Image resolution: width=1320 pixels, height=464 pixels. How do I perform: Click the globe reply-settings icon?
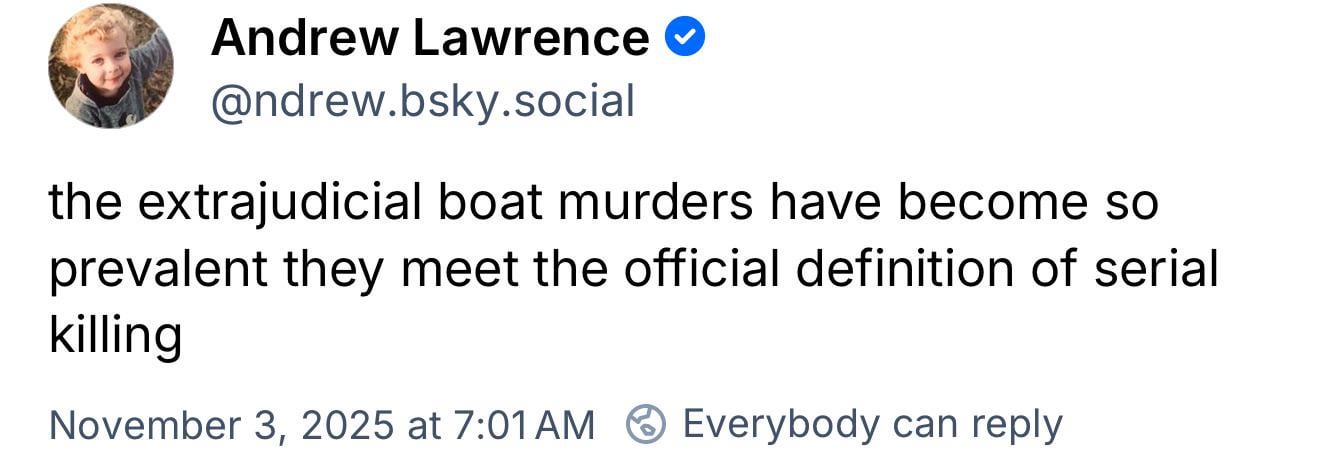click(x=646, y=424)
